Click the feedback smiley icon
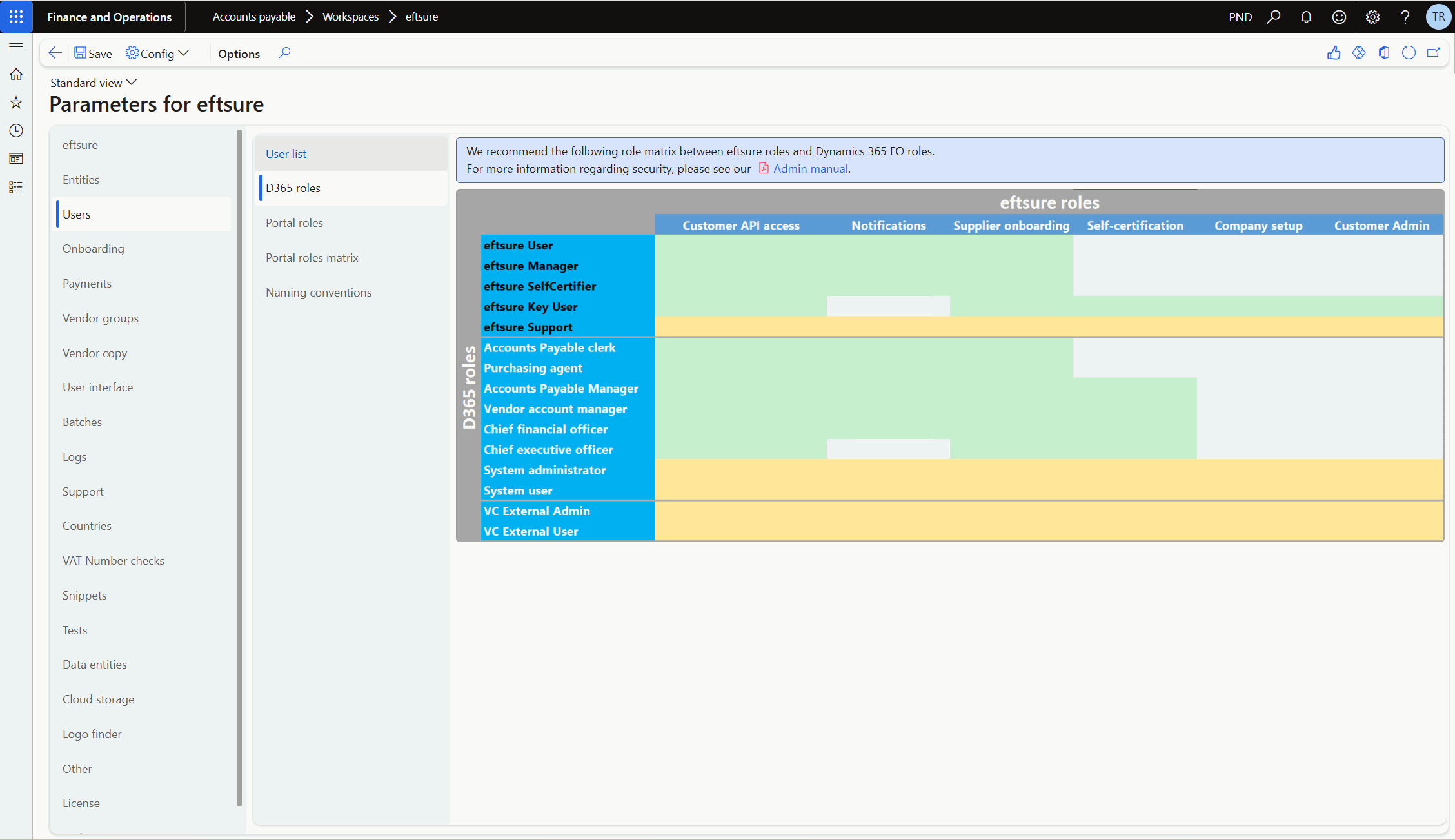 click(x=1339, y=17)
